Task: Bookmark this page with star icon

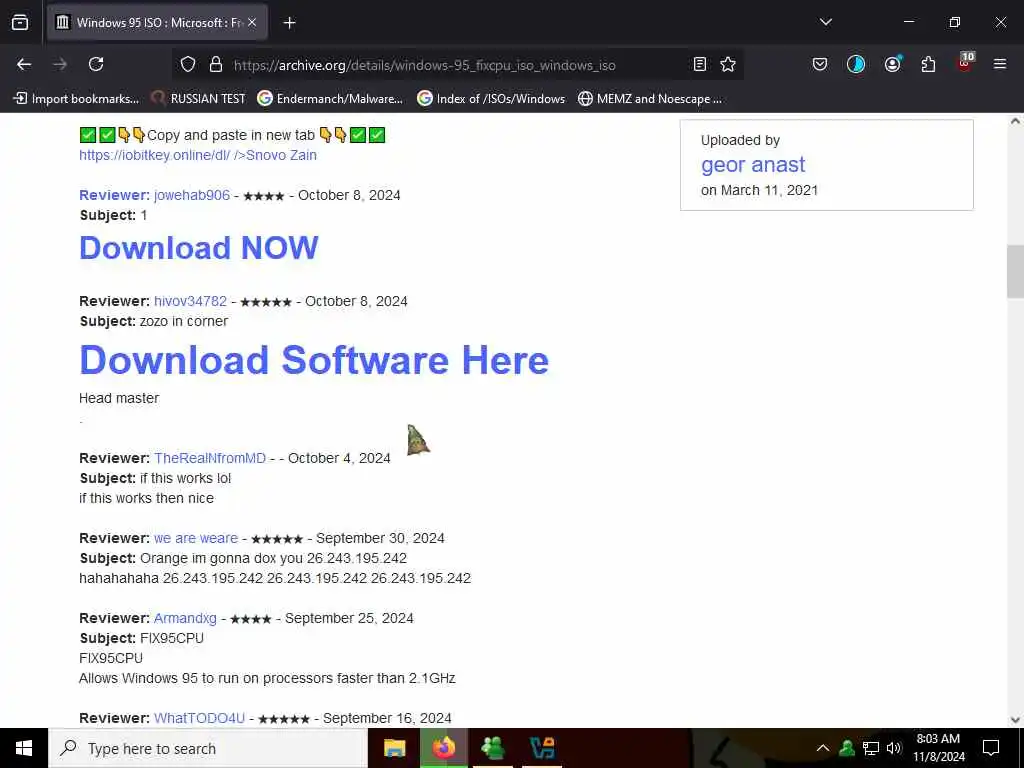Action: [x=728, y=64]
